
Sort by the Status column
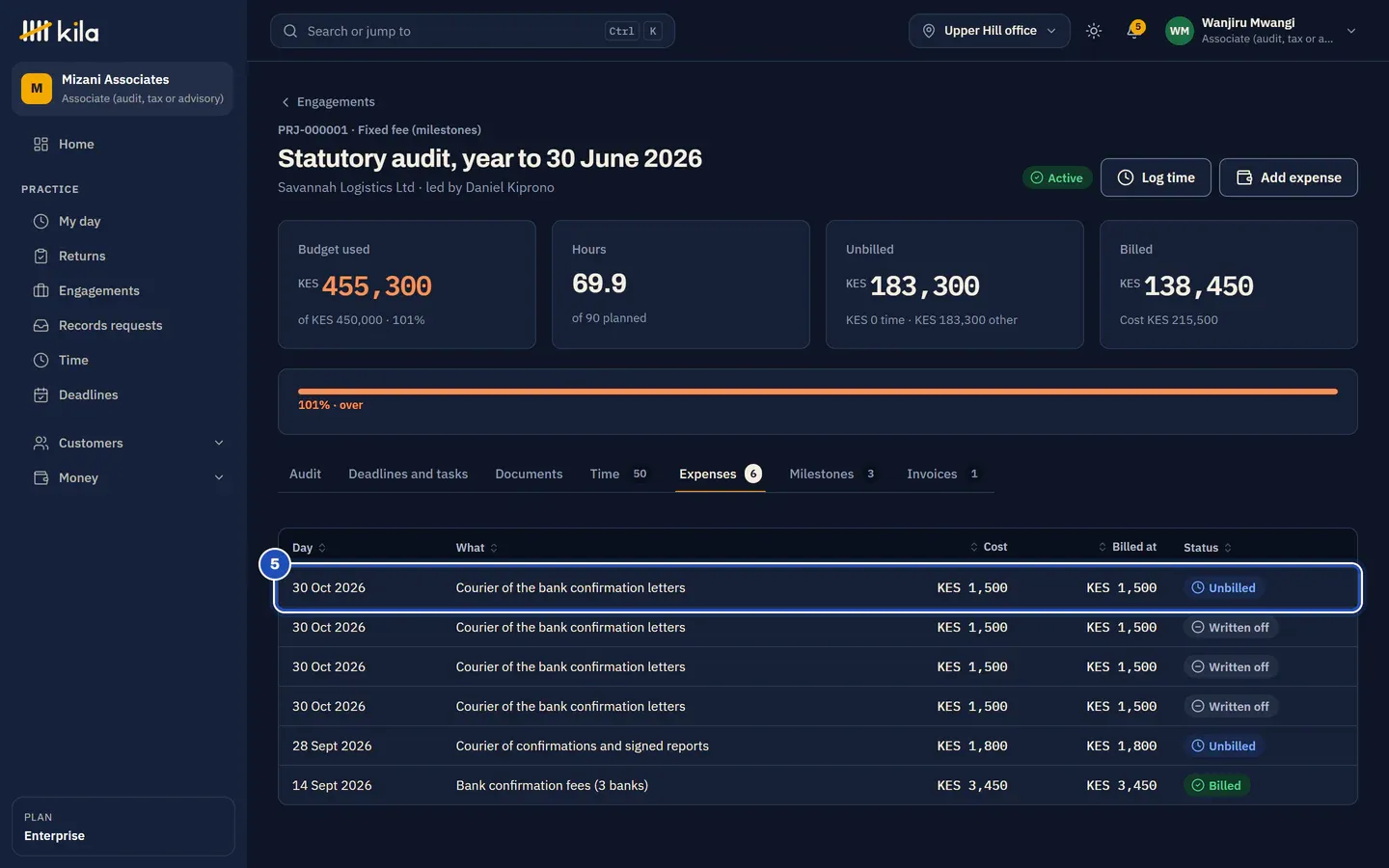coord(1208,548)
